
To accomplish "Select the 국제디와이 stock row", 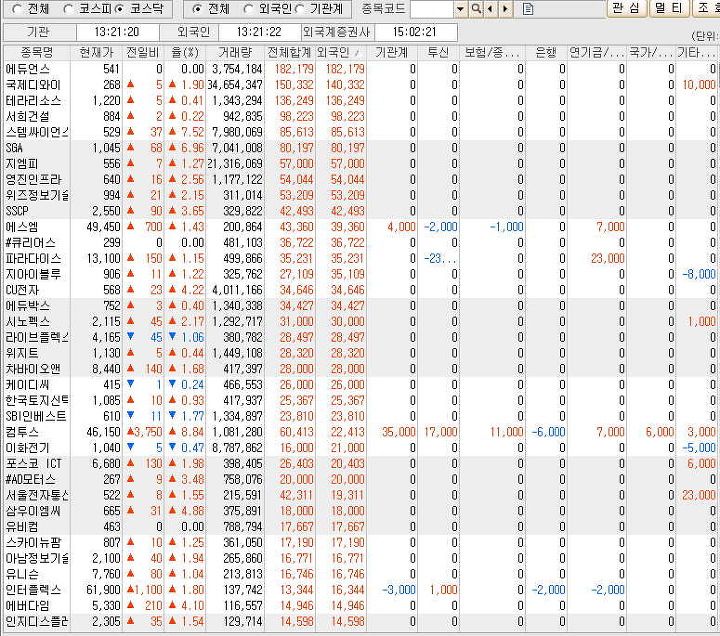I will pos(360,84).
